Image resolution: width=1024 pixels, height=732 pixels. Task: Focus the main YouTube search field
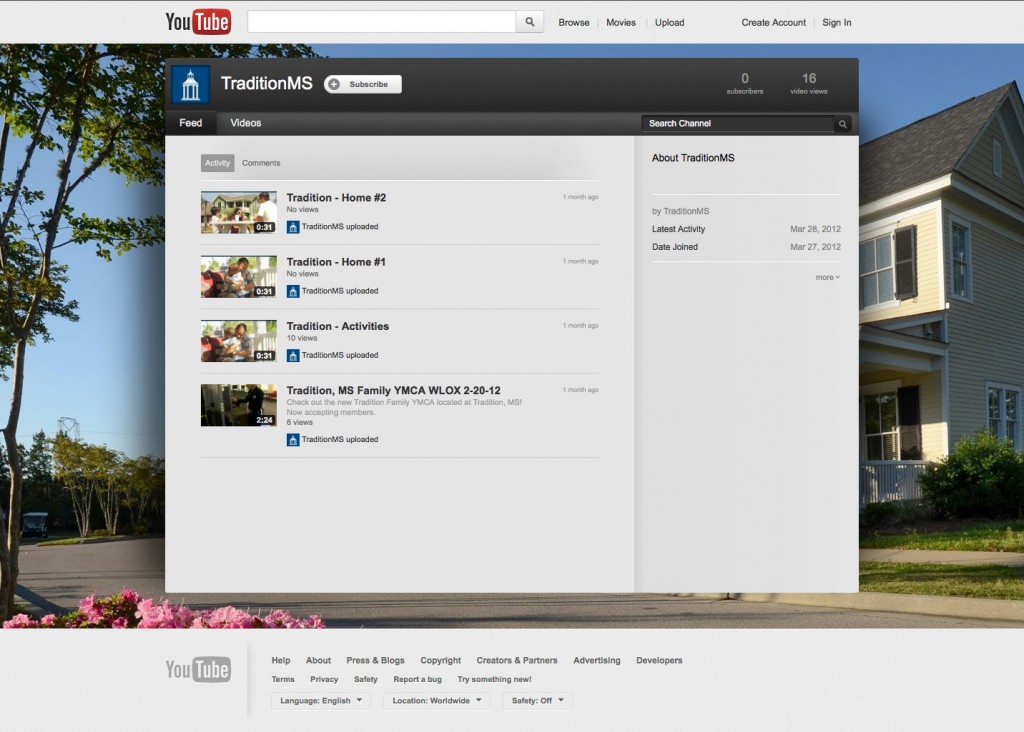tap(381, 22)
